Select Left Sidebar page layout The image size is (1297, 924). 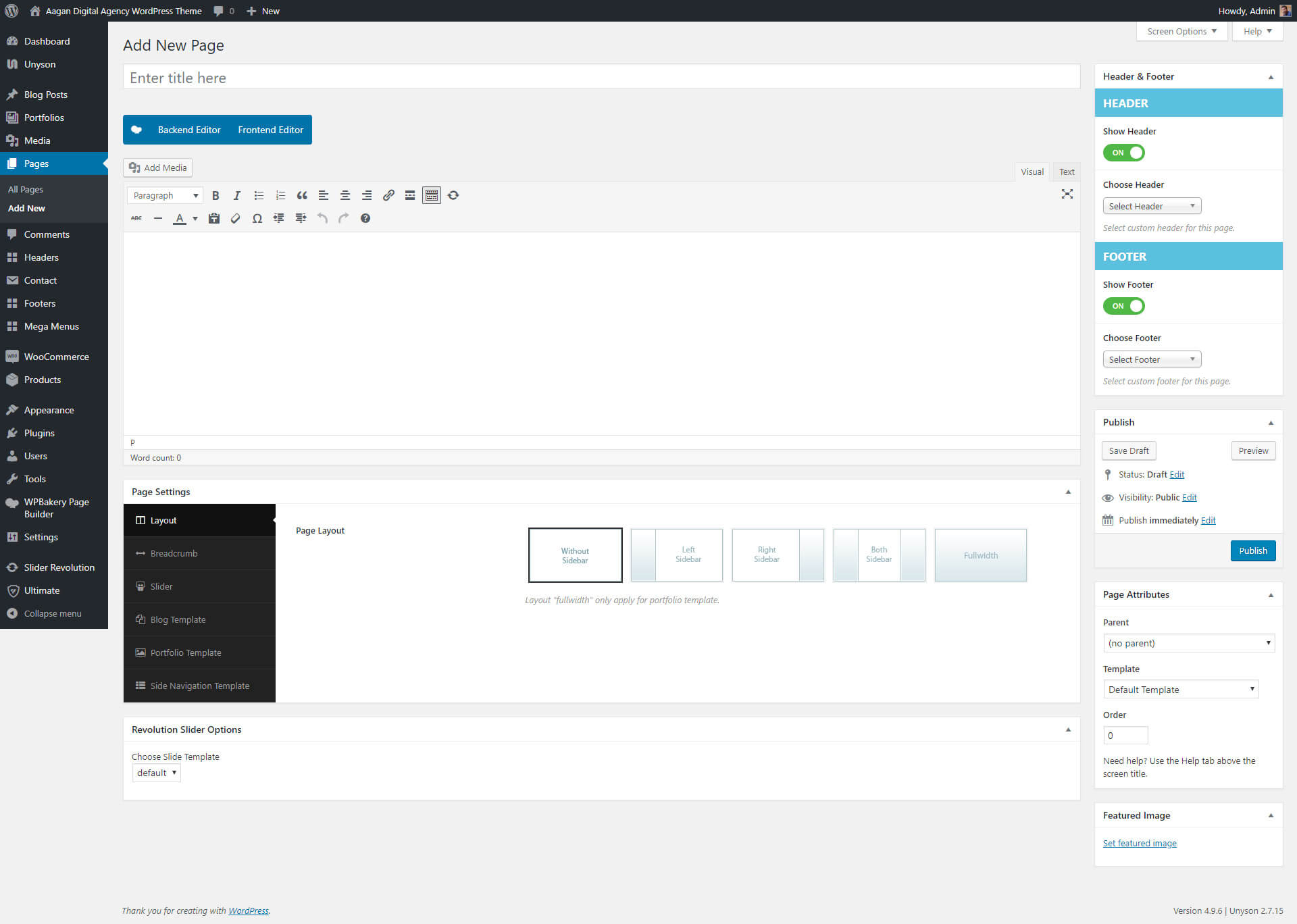[x=676, y=555]
